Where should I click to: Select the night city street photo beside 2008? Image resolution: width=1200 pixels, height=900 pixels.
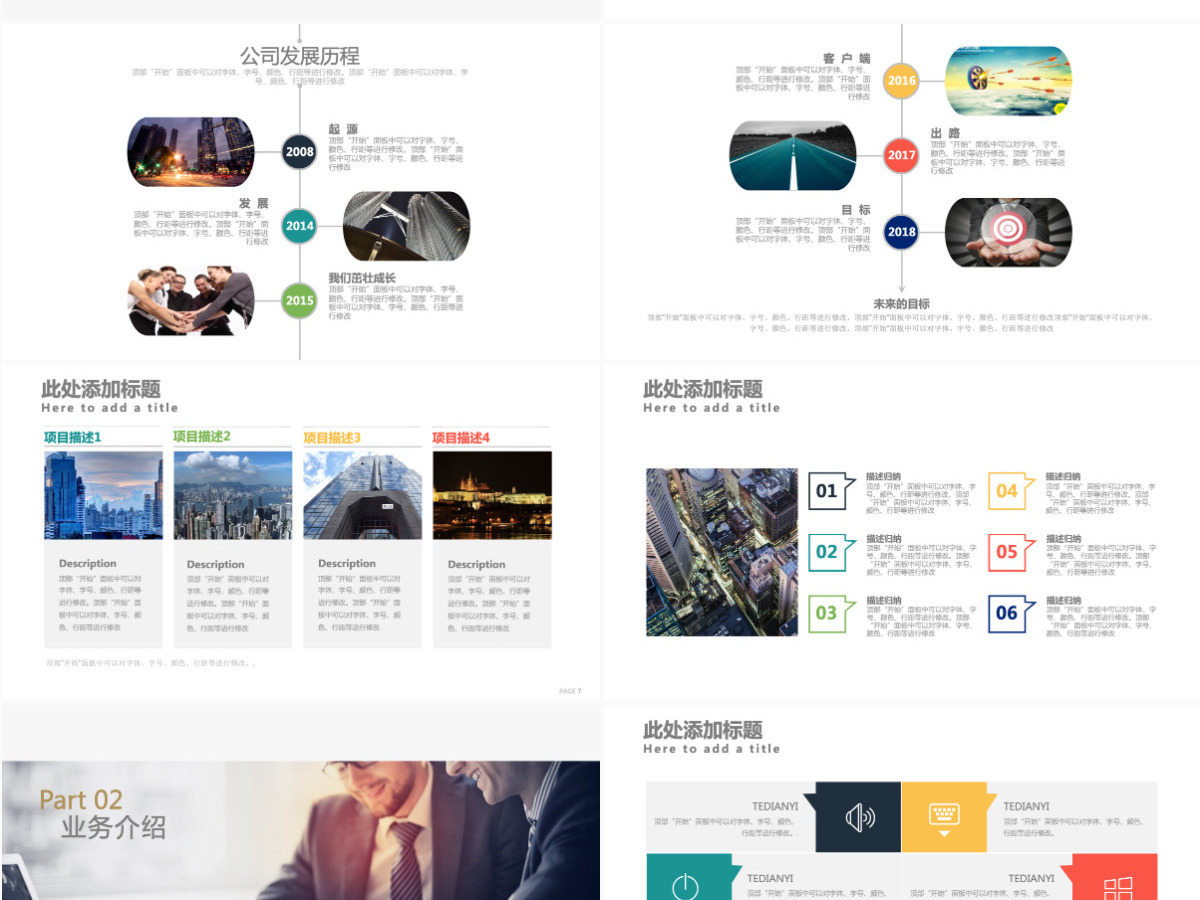191,152
